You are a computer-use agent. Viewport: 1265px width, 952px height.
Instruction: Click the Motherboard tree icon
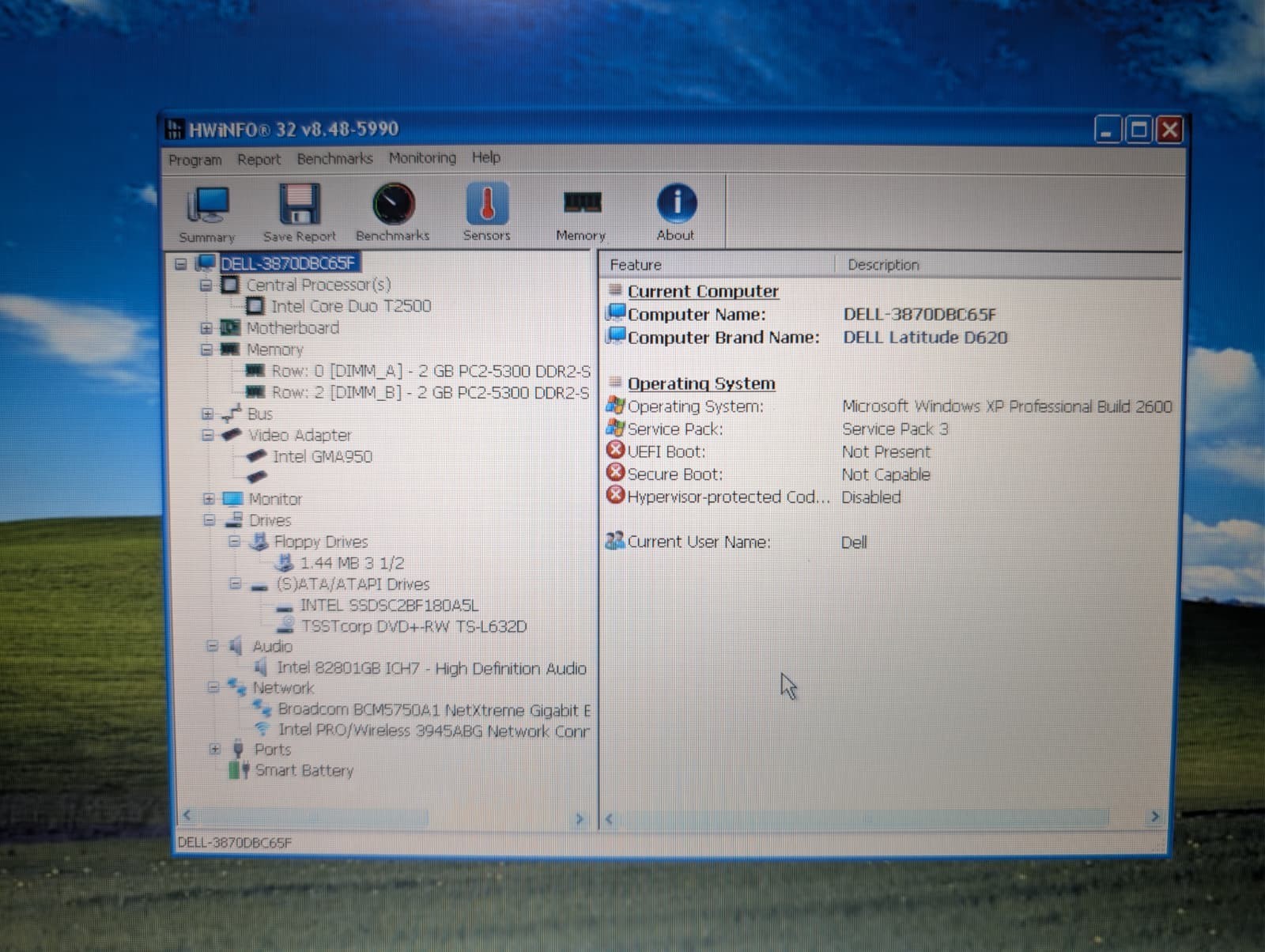[230, 327]
